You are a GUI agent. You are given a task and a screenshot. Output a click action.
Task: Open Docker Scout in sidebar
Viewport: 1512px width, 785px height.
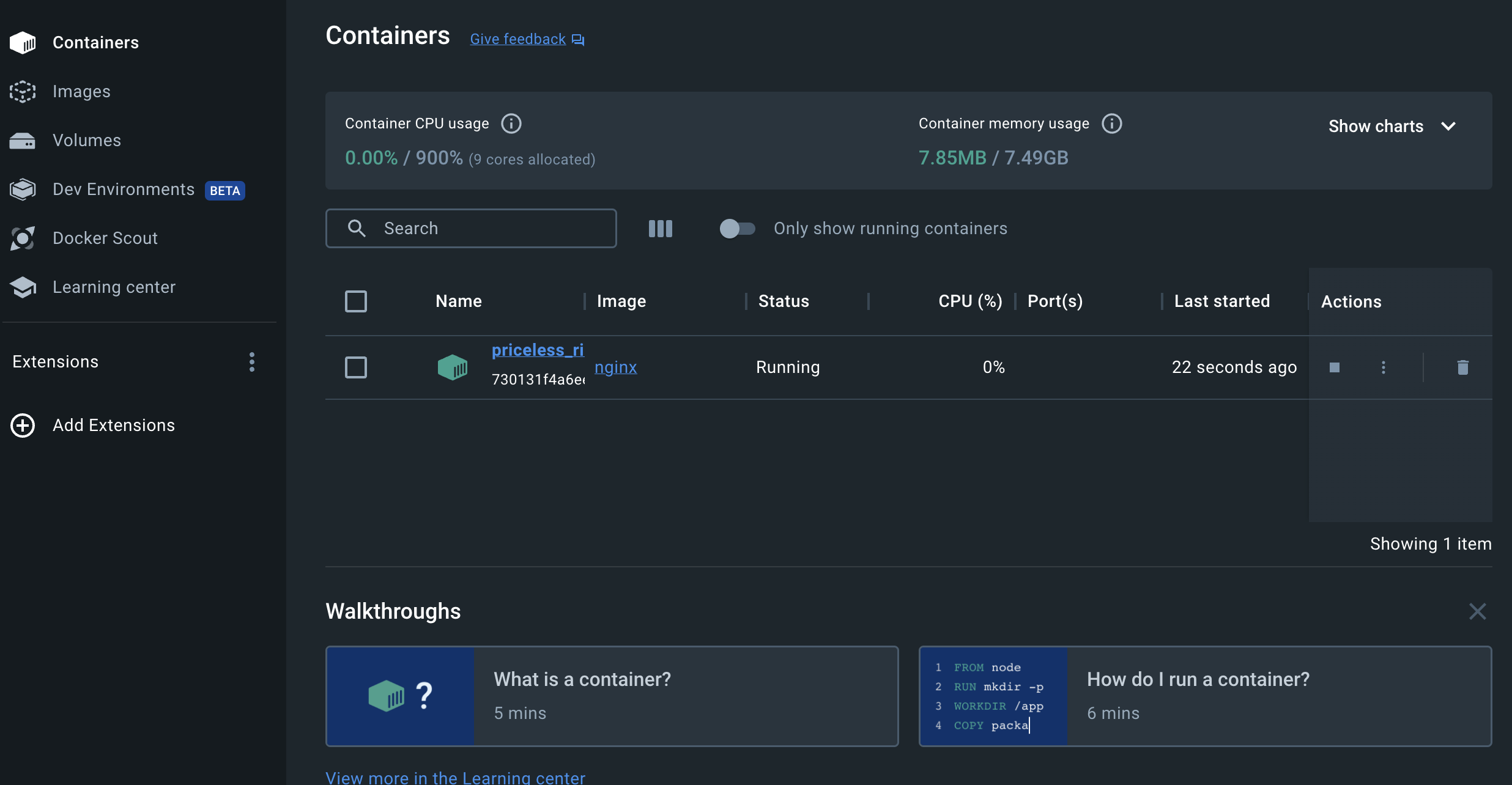point(105,238)
